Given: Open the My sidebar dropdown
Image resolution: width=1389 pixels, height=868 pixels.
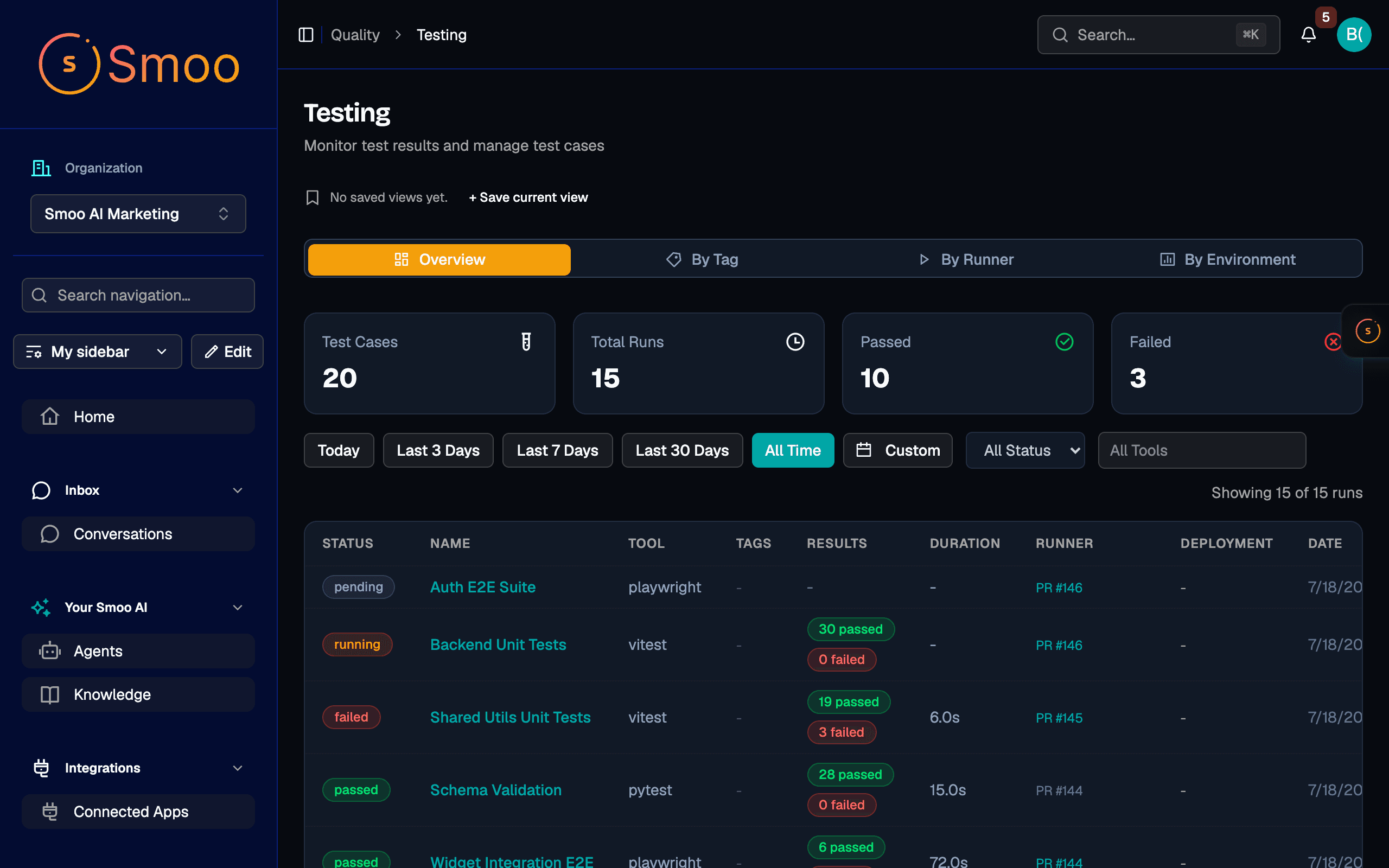Looking at the screenshot, I should (98, 352).
